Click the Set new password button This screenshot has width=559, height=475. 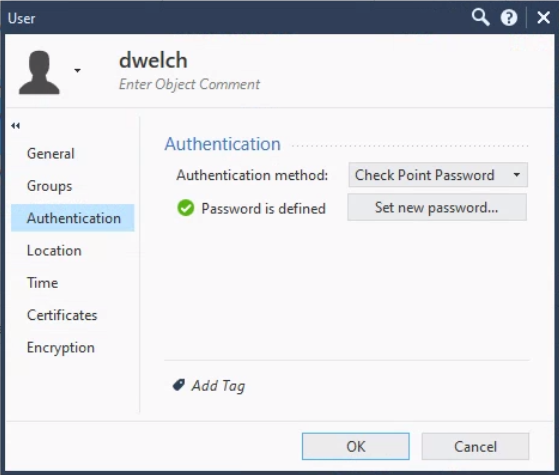click(437, 207)
